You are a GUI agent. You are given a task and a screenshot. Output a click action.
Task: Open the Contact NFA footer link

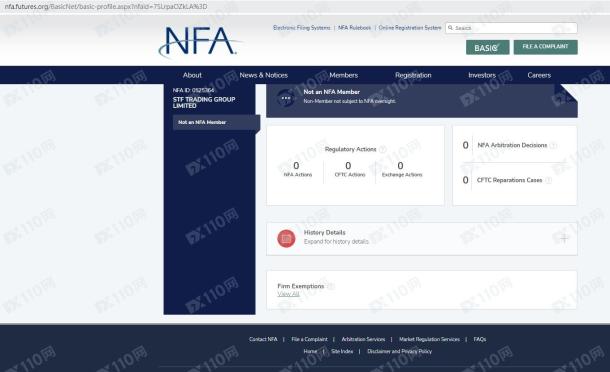coord(263,339)
